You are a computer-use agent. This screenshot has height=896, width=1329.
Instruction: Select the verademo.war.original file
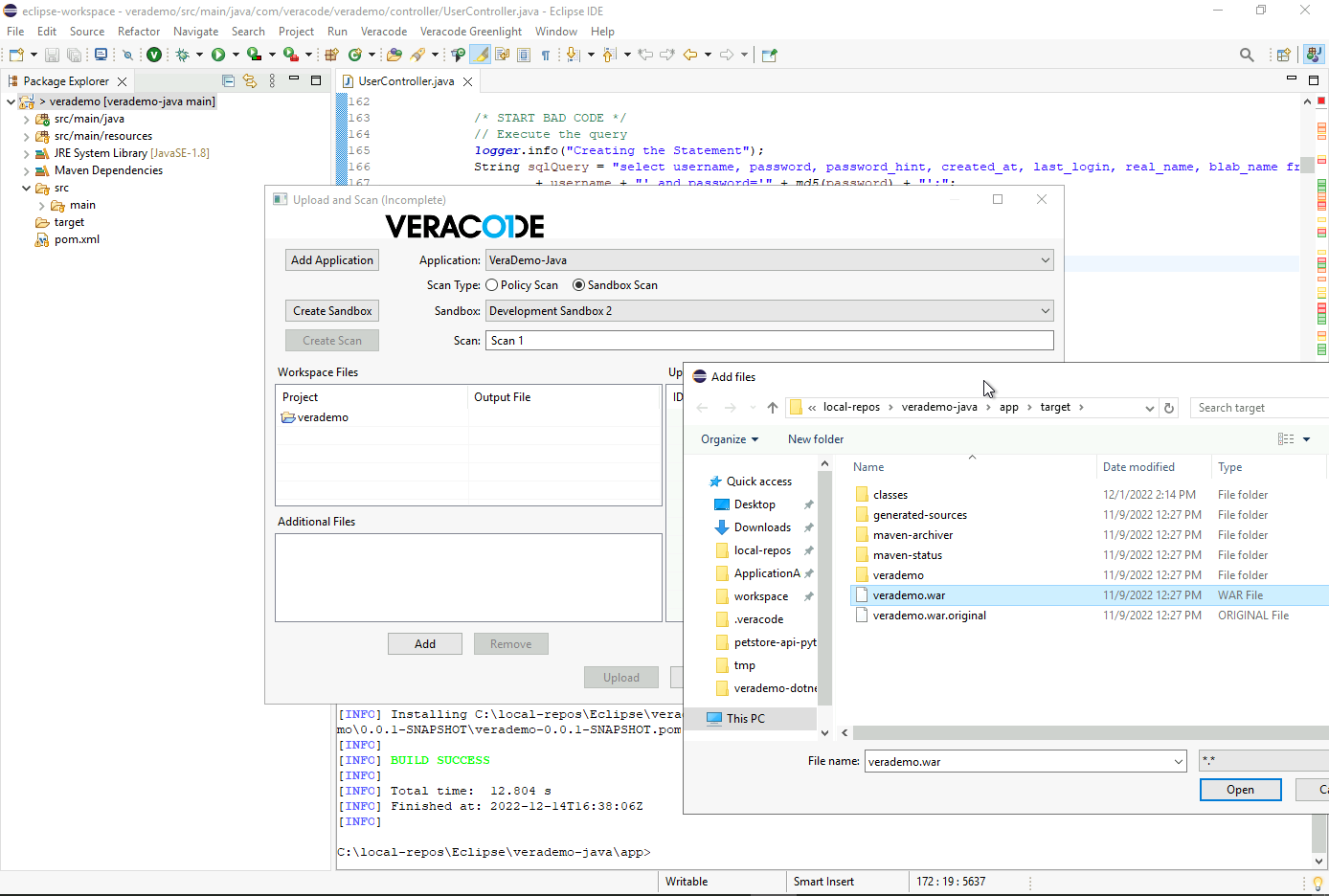929,616
